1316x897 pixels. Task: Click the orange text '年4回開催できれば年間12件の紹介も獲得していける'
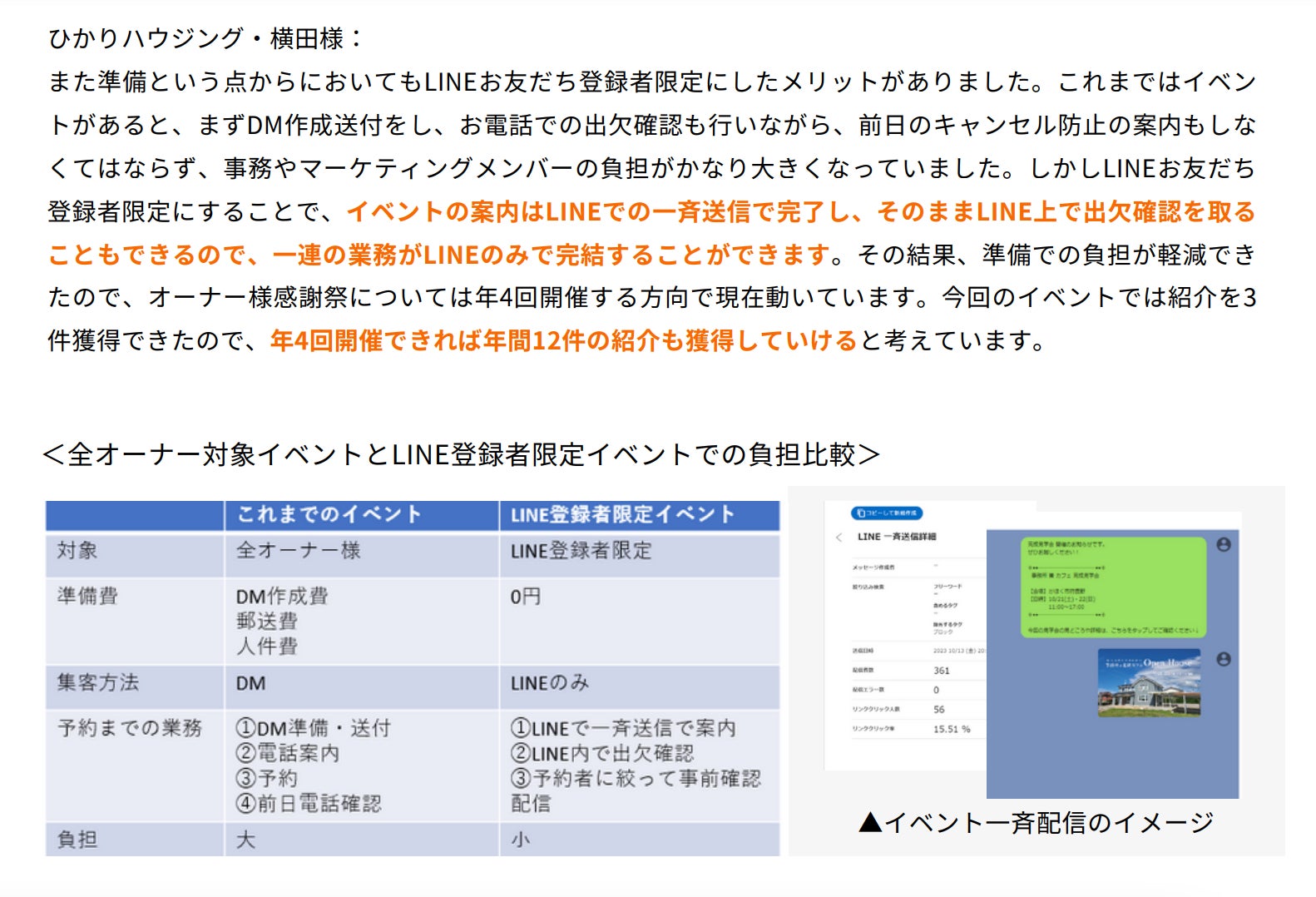tap(564, 340)
